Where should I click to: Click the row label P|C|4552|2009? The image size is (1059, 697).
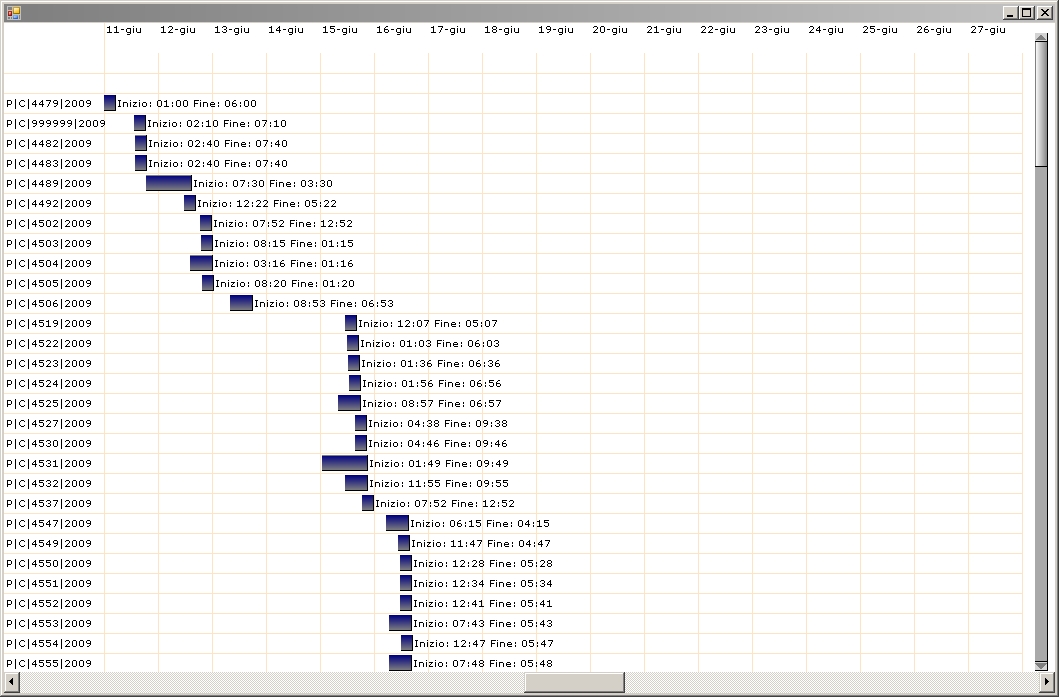pyautogui.click(x=49, y=604)
